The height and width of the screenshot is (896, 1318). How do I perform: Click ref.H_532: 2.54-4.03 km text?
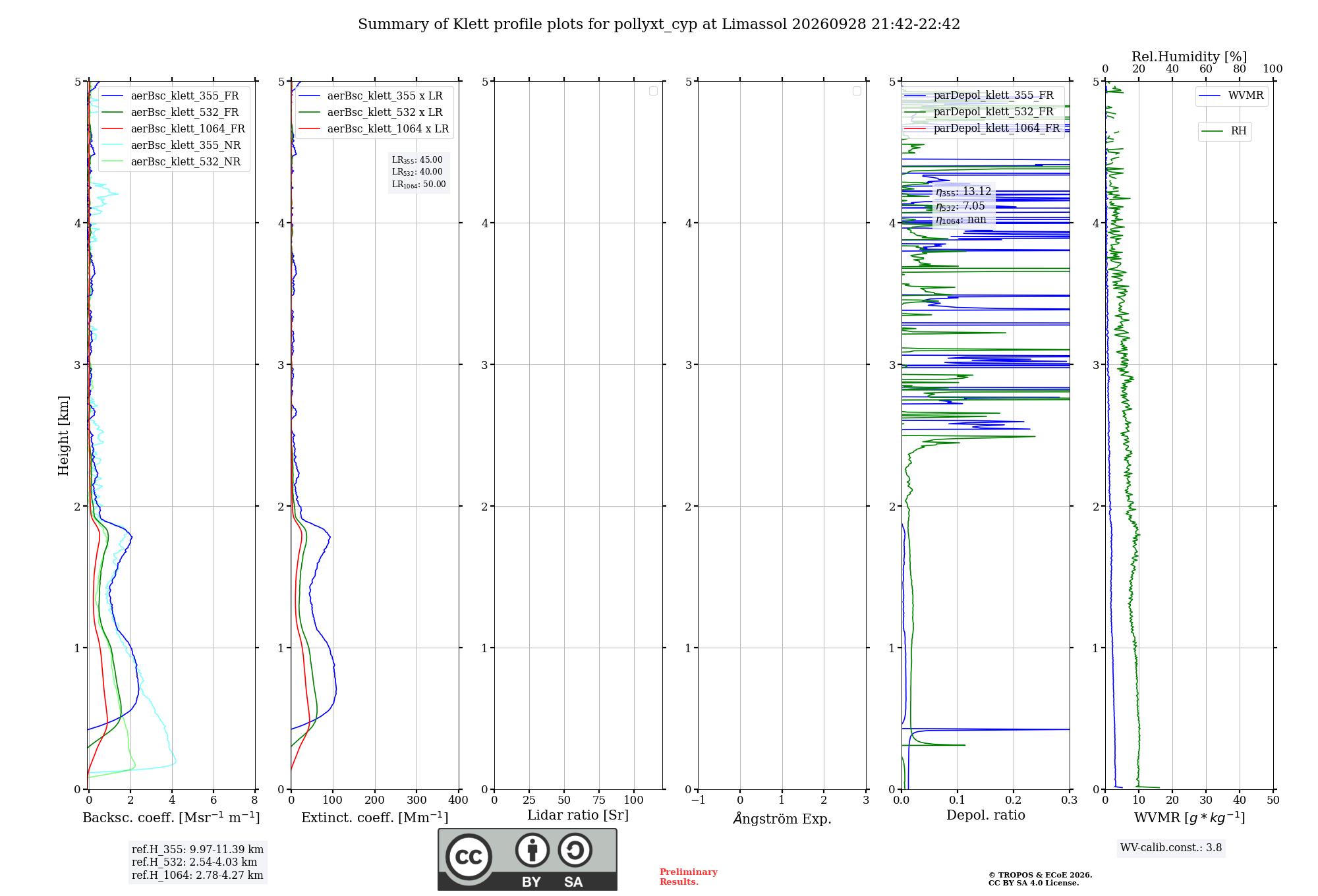[x=194, y=862]
